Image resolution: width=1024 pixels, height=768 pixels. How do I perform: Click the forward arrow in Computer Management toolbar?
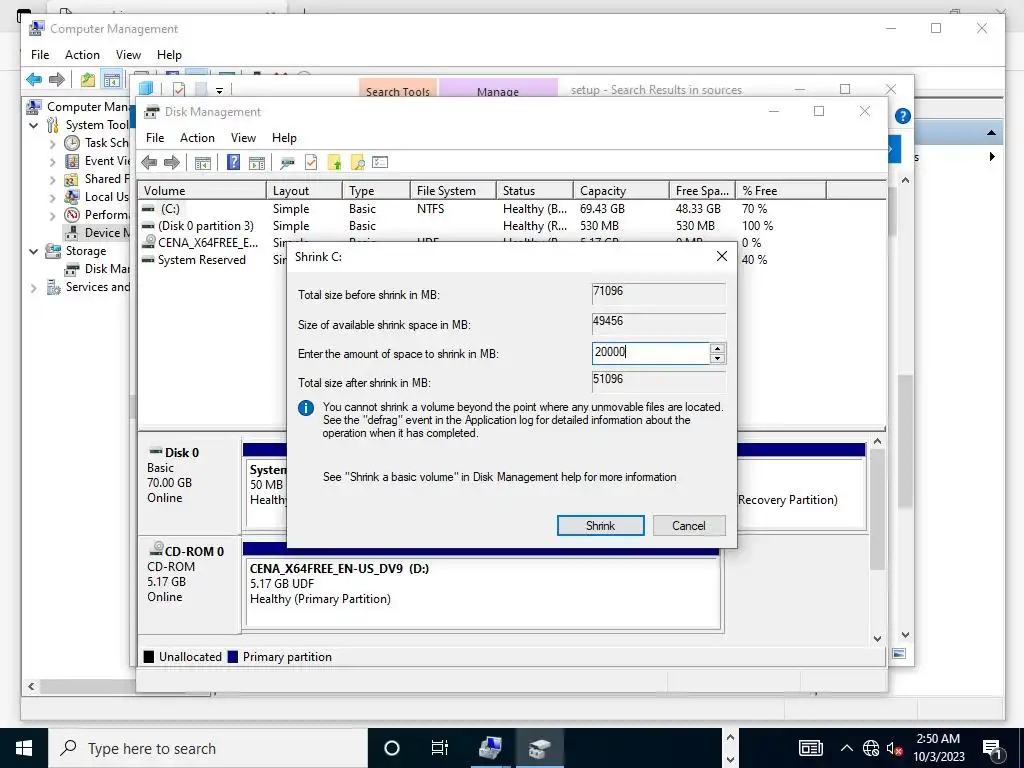[57, 80]
